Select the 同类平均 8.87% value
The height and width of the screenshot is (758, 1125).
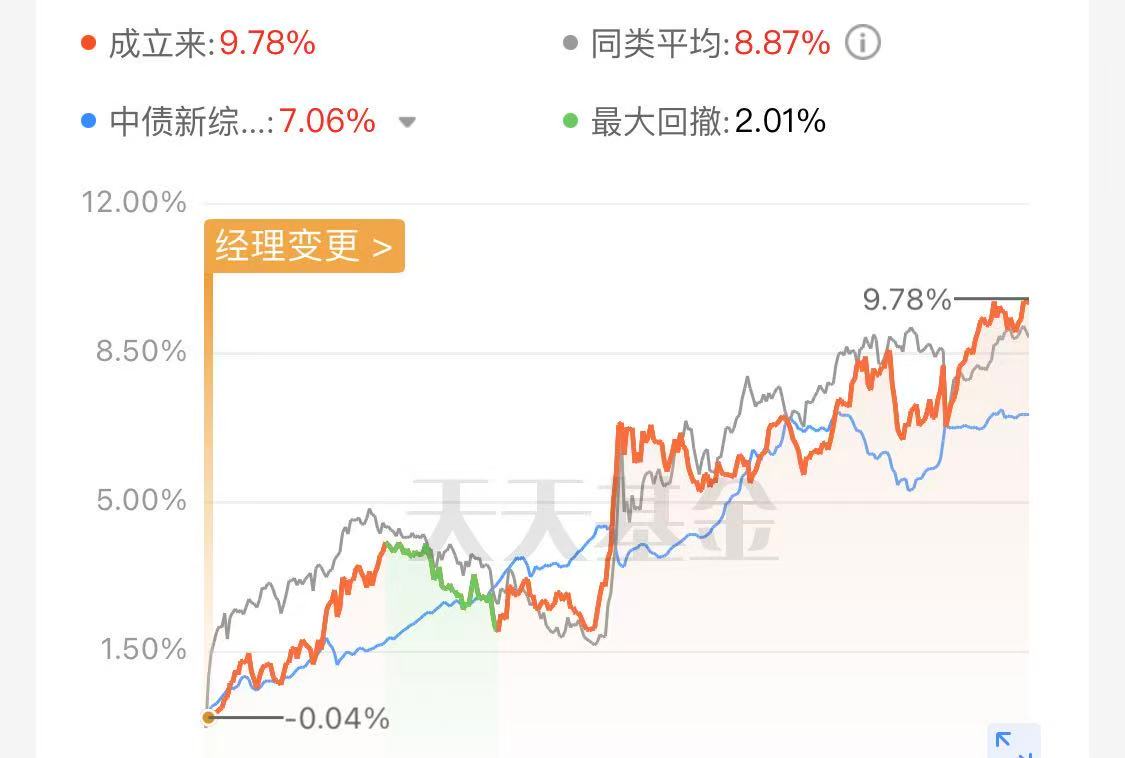click(x=782, y=43)
